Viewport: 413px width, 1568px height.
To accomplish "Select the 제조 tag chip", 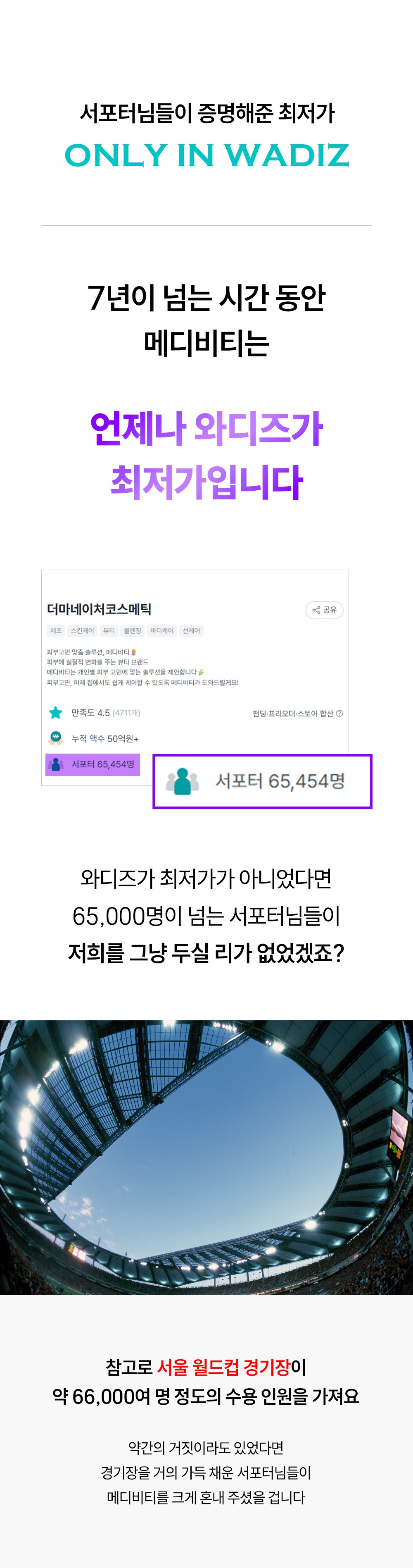I will [56, 630].
